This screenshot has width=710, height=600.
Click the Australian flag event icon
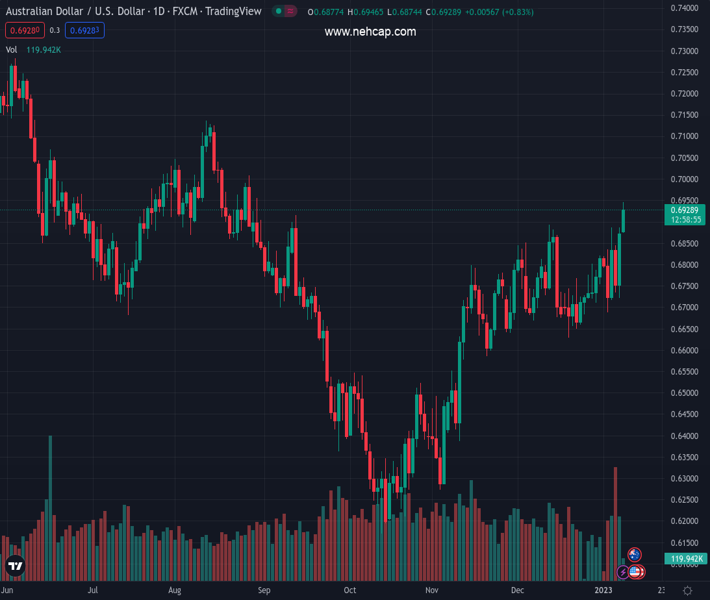[x=634, y=555]
